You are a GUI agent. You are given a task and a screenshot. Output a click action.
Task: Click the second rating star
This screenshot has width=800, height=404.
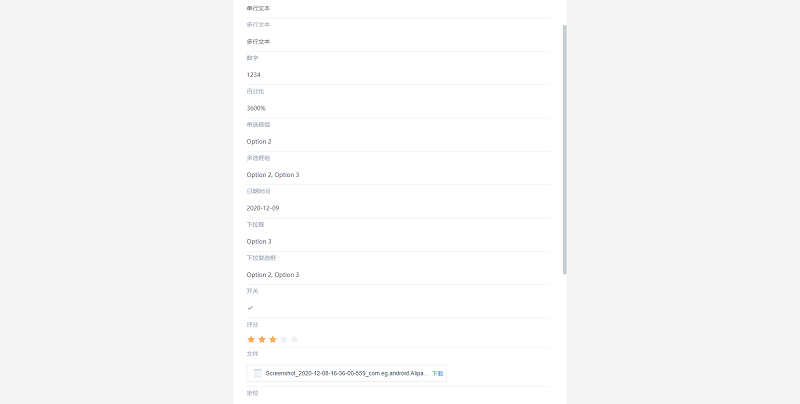(262, 340)
